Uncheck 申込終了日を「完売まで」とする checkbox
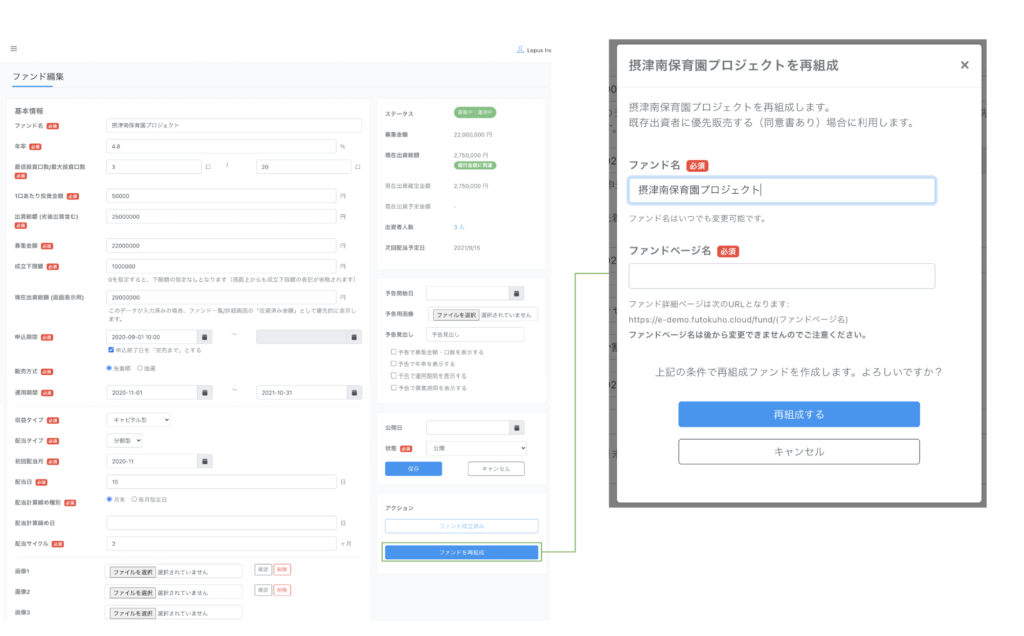1024x636 pixels. click(111, 351)
